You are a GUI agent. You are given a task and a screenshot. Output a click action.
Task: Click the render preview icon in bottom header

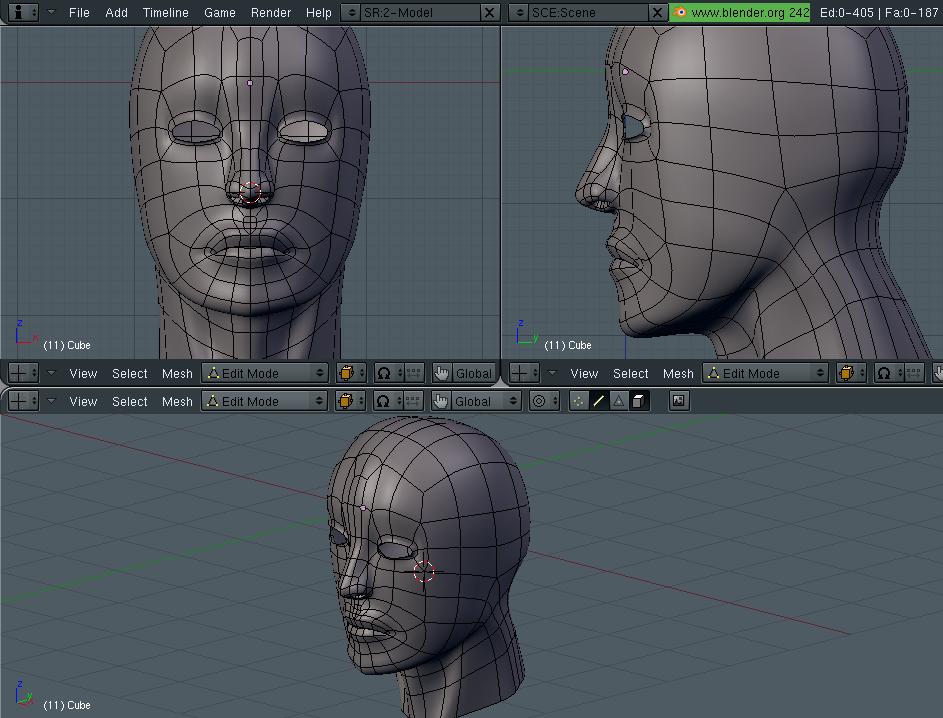pyautogui.click(x=679, y=401)
